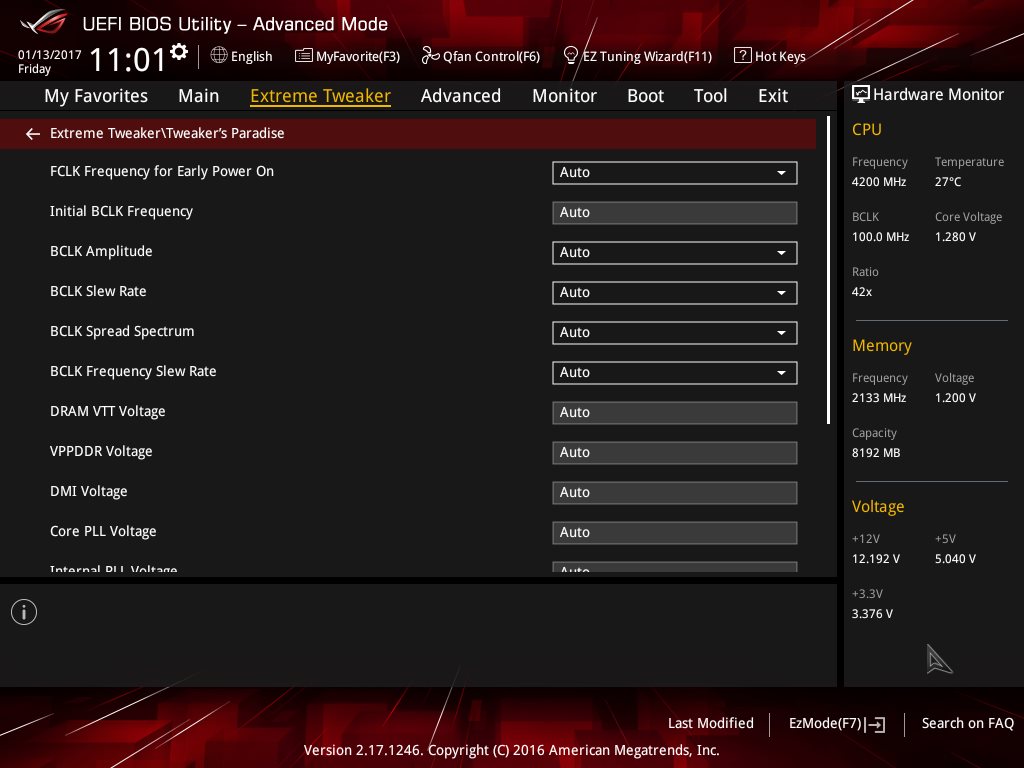Select the FCLK Frequency for Early Power On label

(162, 172)
